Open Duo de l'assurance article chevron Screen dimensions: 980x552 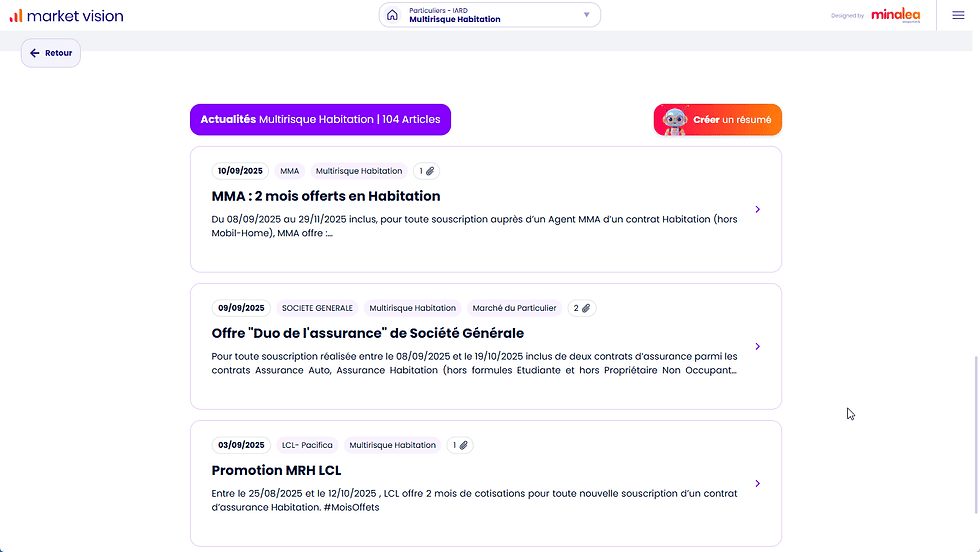pos(758,347)
